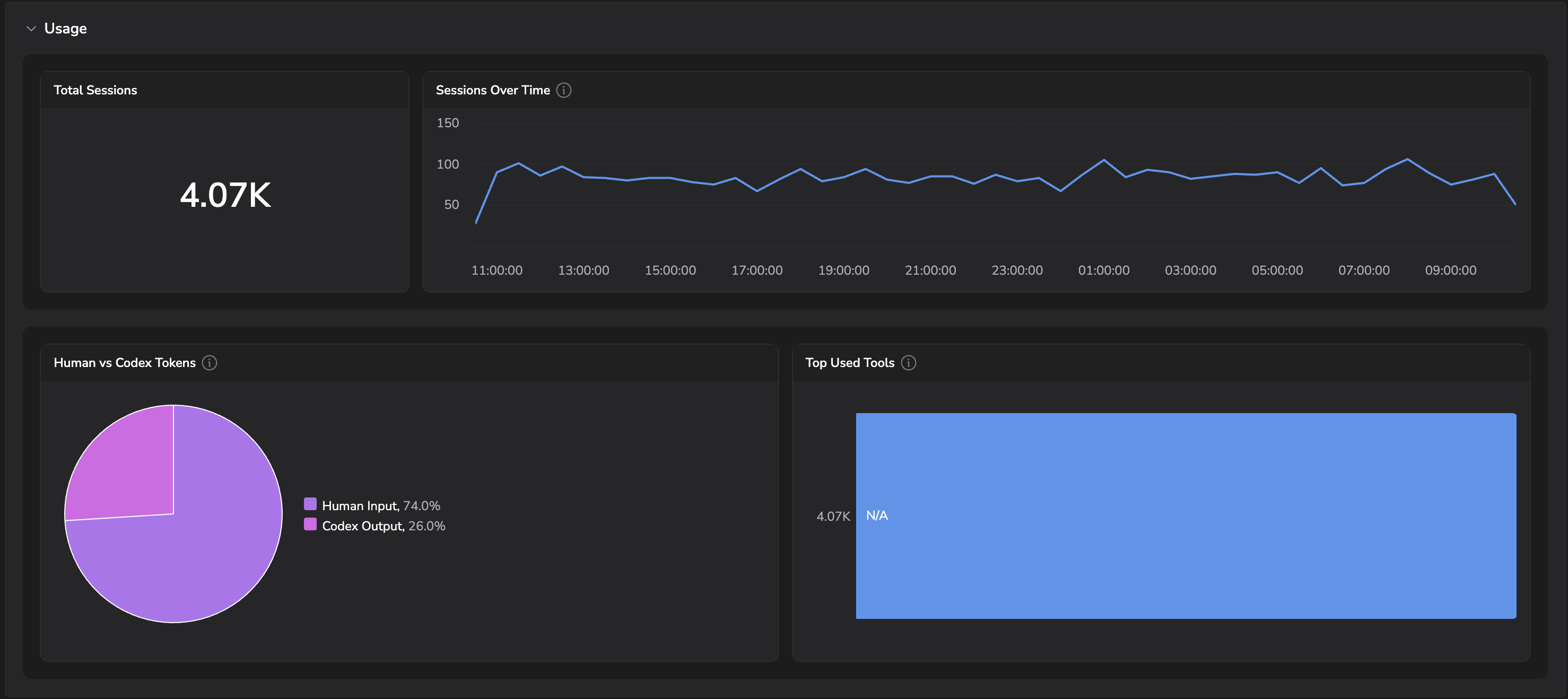Click the 09:00:00 time axis label
This screenshot has height=699, width=1568.
tap(1451, 270)
